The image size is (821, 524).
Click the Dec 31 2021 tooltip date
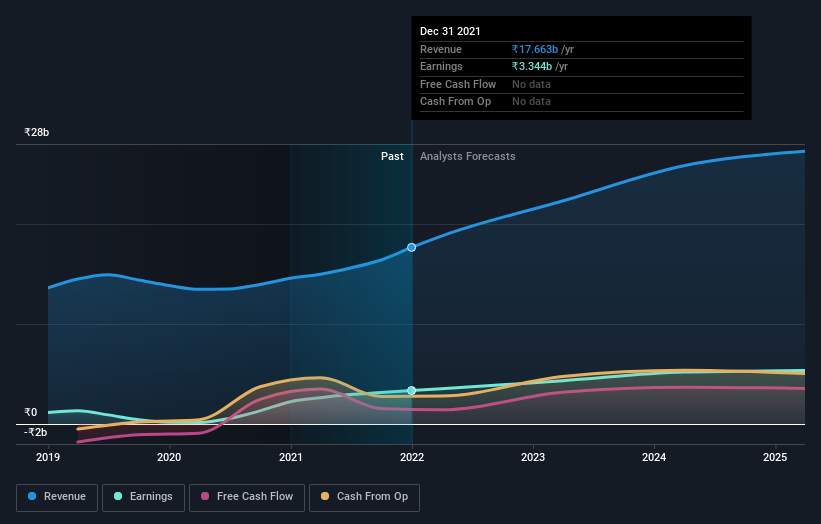[450, 31]
